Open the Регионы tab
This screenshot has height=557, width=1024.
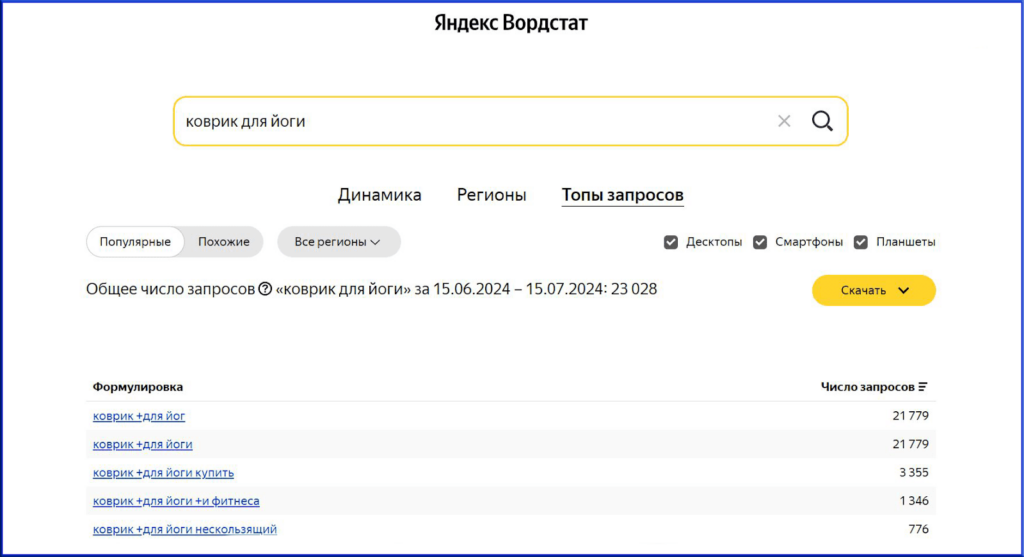coord(491,195)
